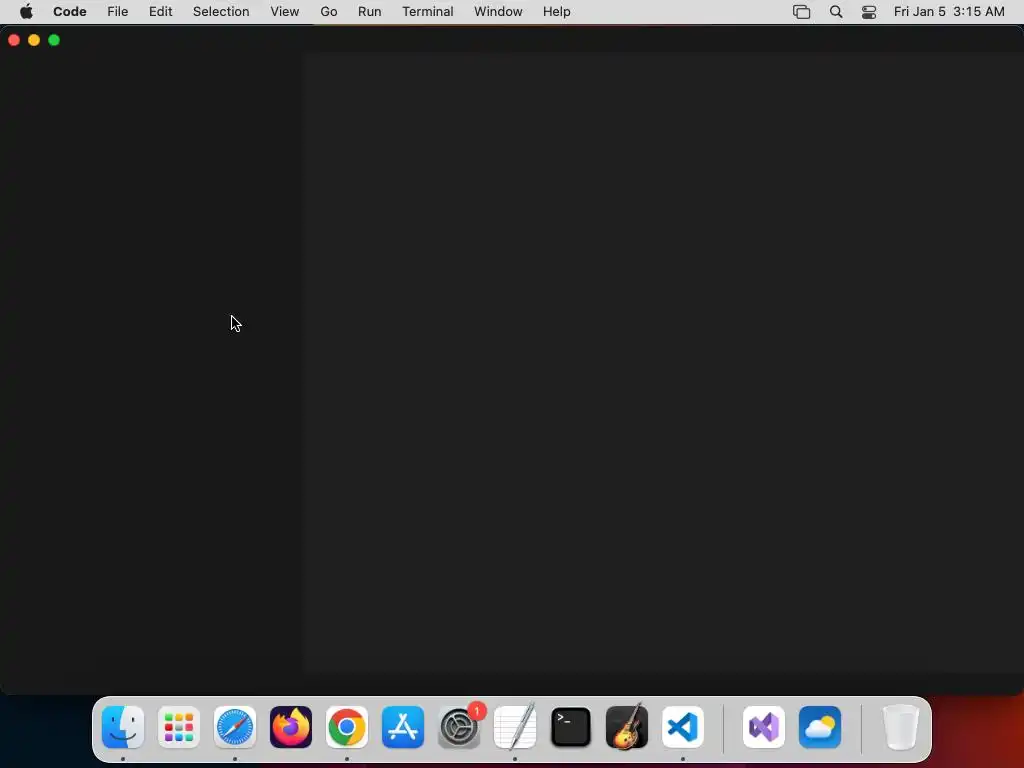The image size is (1024, 768).
Task: Open the Window menu
Action: [498, 12]
